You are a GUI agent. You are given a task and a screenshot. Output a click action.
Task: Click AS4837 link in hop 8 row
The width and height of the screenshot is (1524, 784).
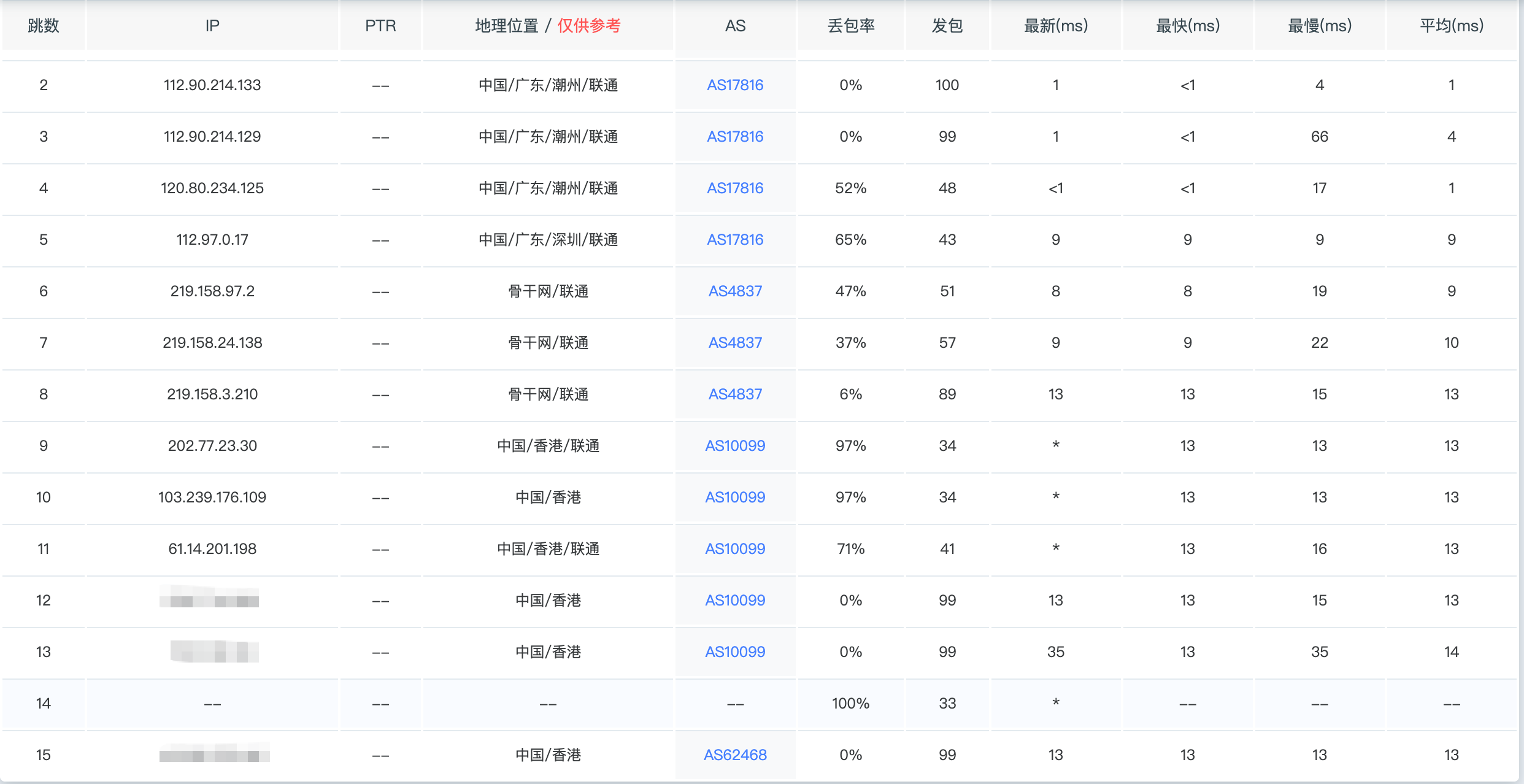pos(735,394)
